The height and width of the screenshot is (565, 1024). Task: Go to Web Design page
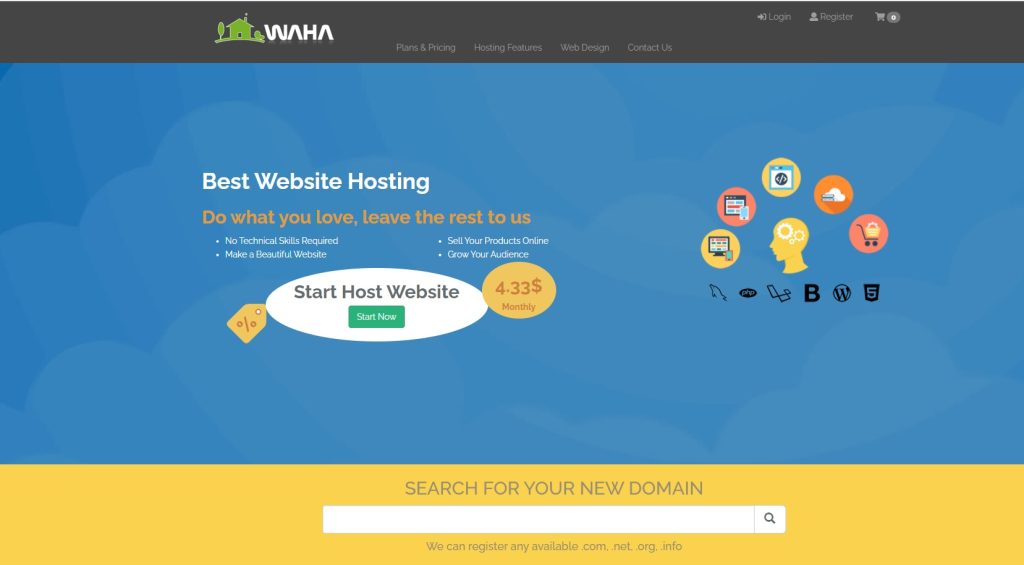(x=584, y=48)
